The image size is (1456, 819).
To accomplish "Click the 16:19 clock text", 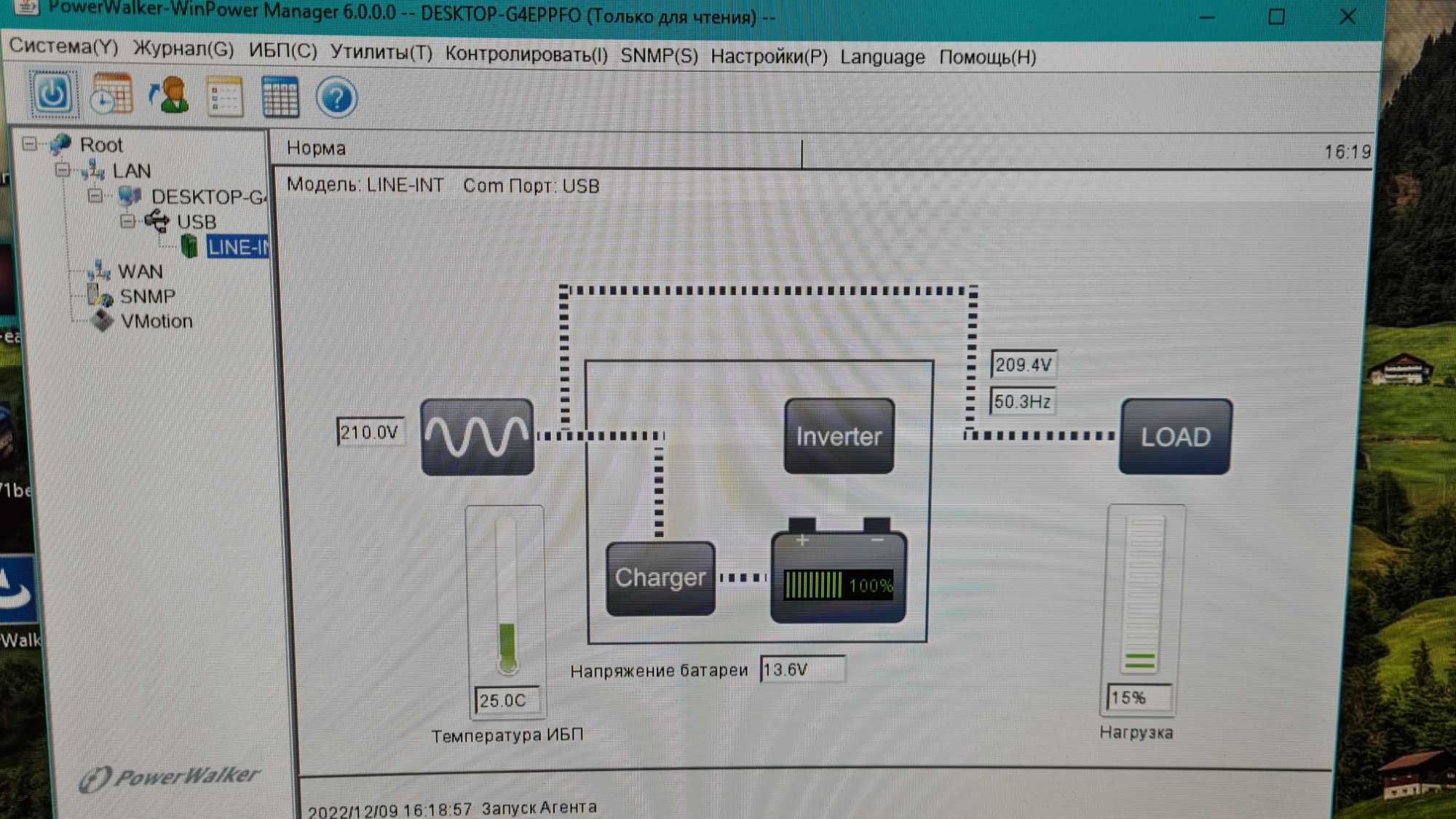I will (1347, 151).
